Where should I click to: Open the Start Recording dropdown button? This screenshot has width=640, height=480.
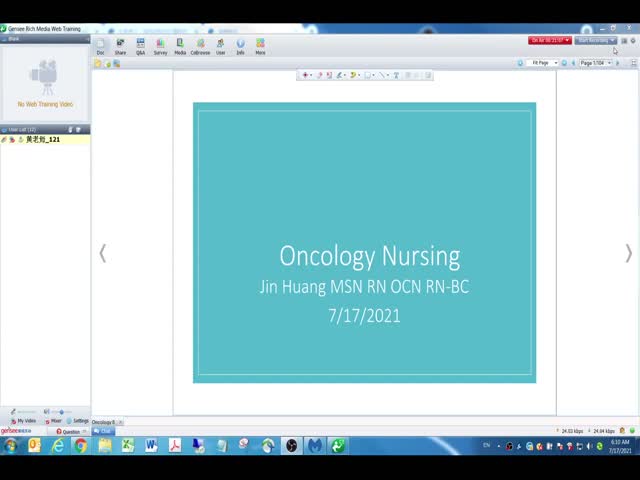pos(596,40)
